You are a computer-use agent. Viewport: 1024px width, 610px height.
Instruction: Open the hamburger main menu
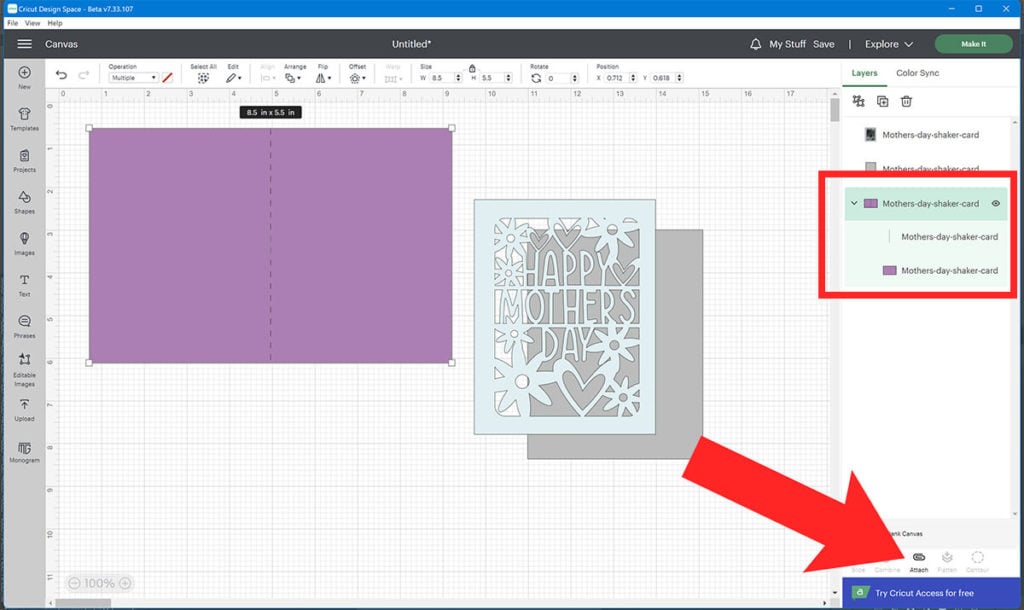[x=24, y=44]
